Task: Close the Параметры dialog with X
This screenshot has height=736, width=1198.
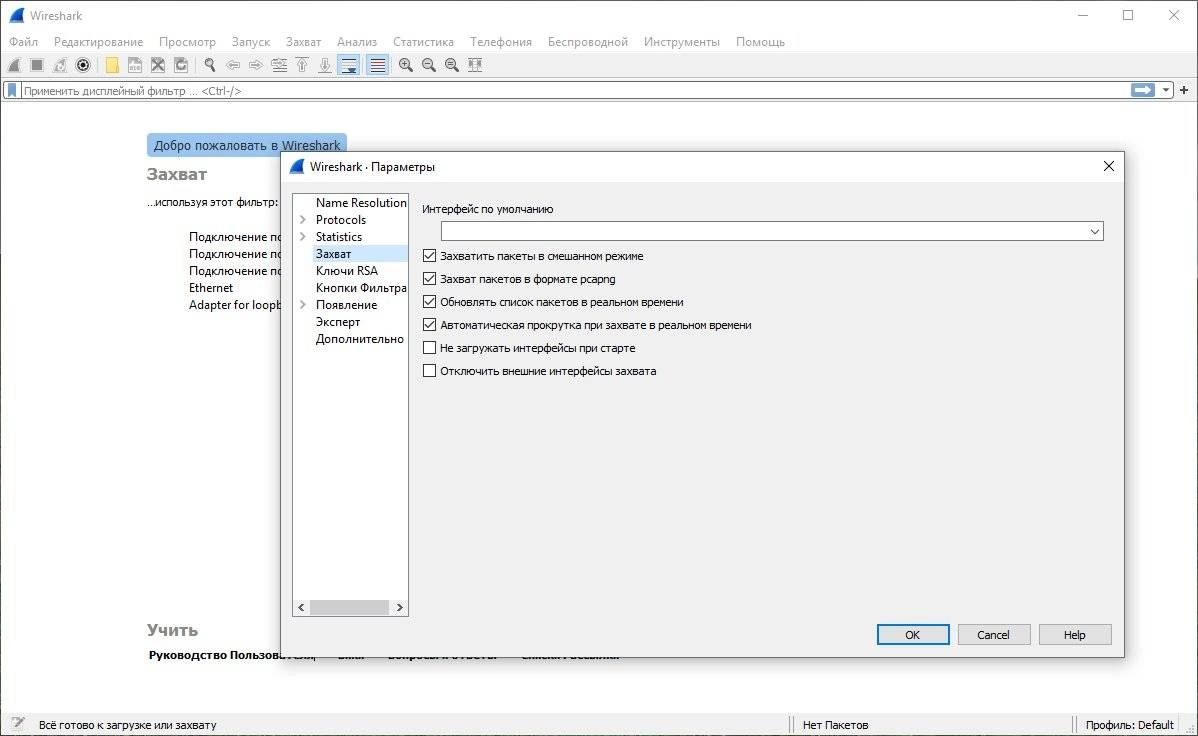Action: 1109,166
